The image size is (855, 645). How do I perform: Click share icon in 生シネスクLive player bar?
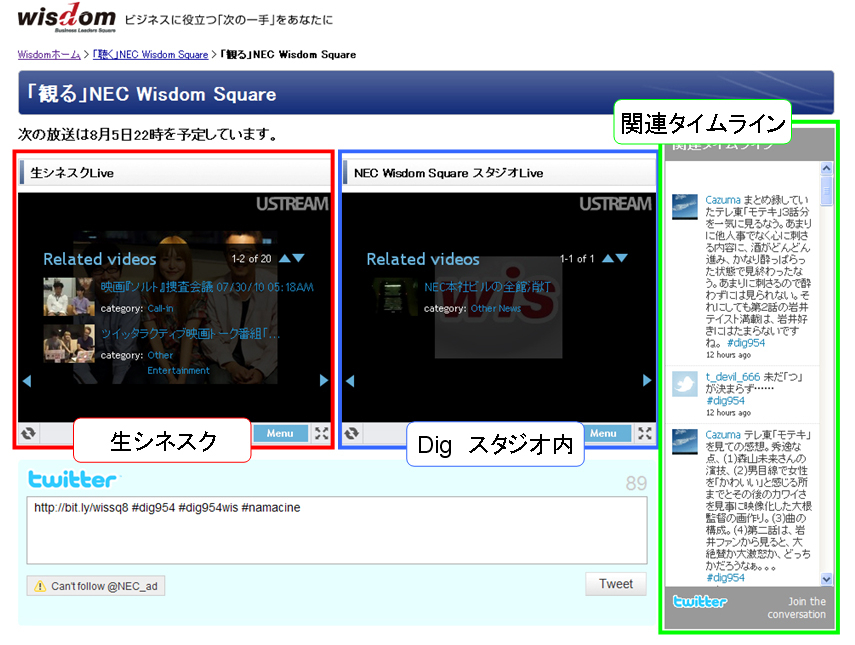coord(28,433)
